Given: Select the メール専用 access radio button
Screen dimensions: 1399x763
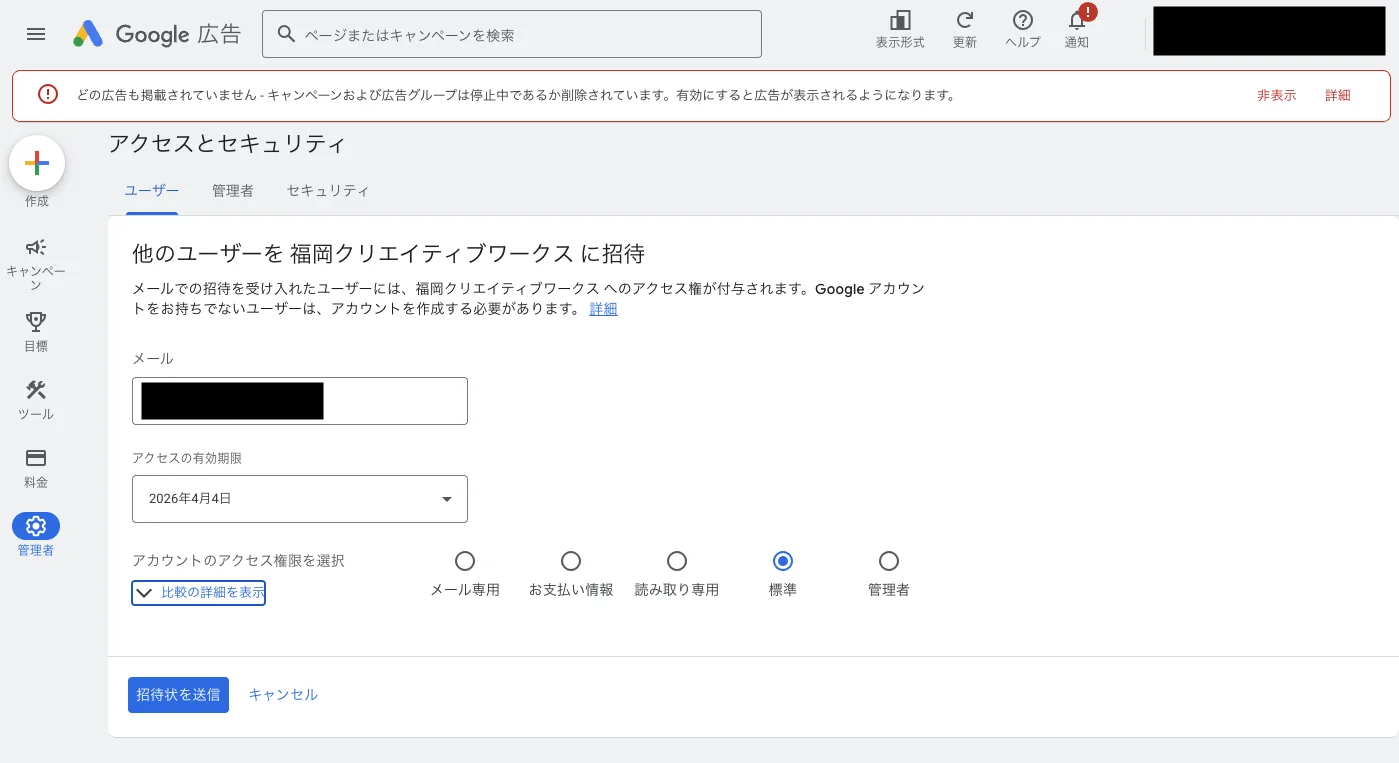Looking at the screenshot, I should (x=465, y=561).
